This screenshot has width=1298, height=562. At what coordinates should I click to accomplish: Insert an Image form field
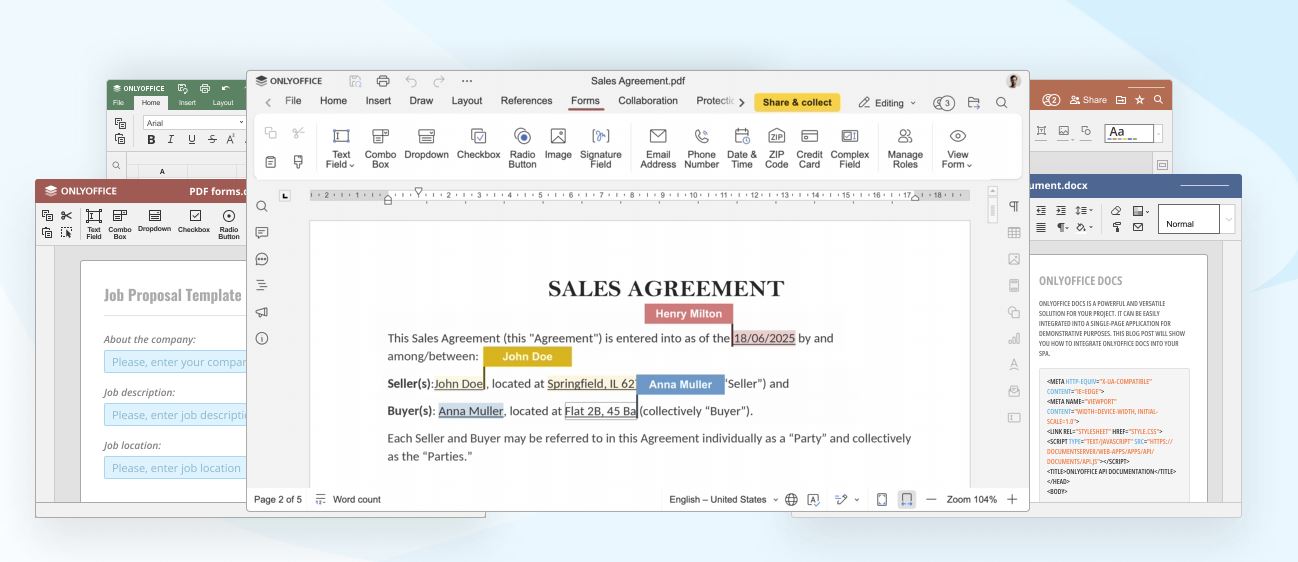pyautogui.click(x=558, y=143)
